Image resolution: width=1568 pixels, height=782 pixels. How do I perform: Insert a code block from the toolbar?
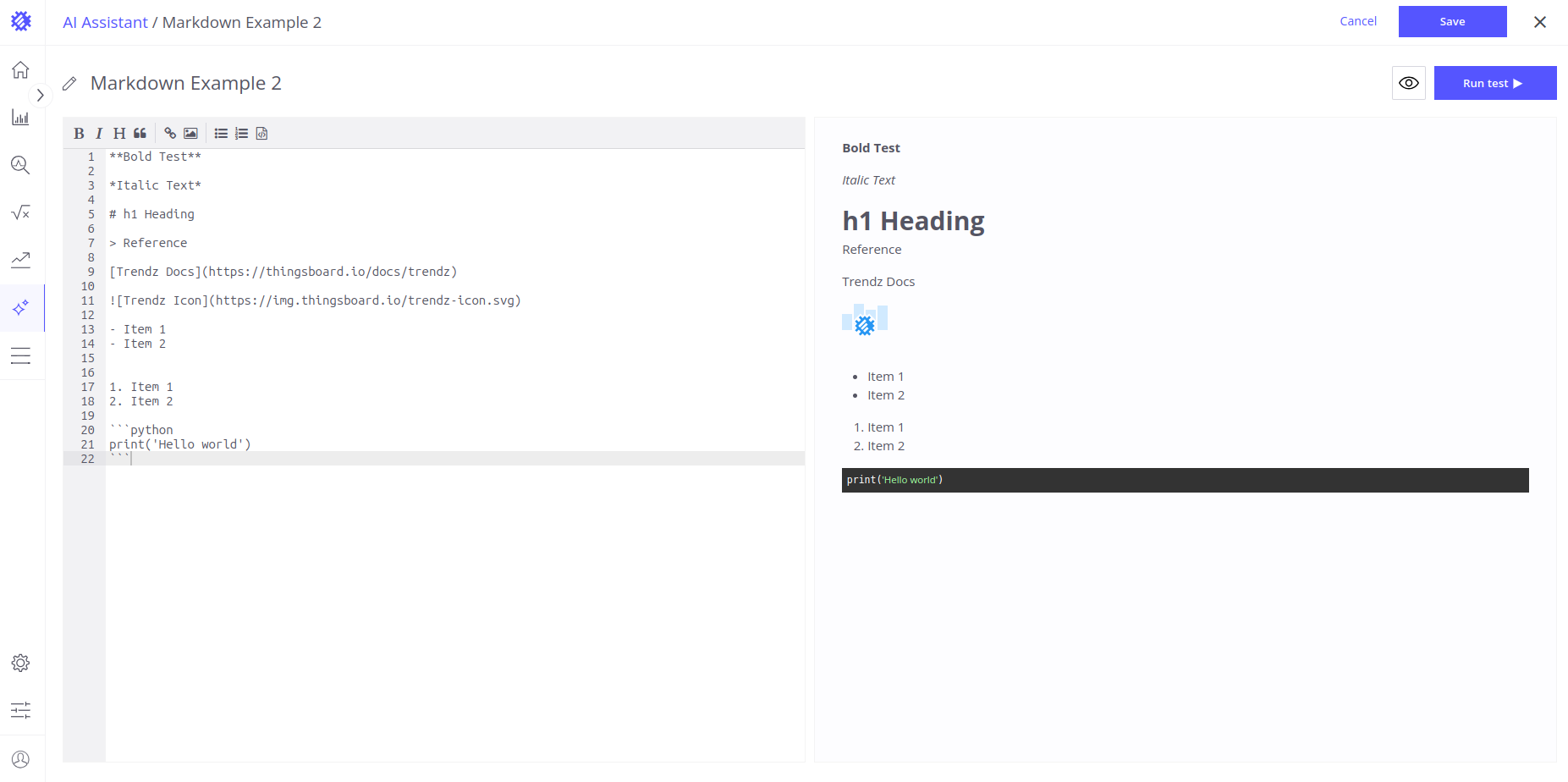(261, 134)
